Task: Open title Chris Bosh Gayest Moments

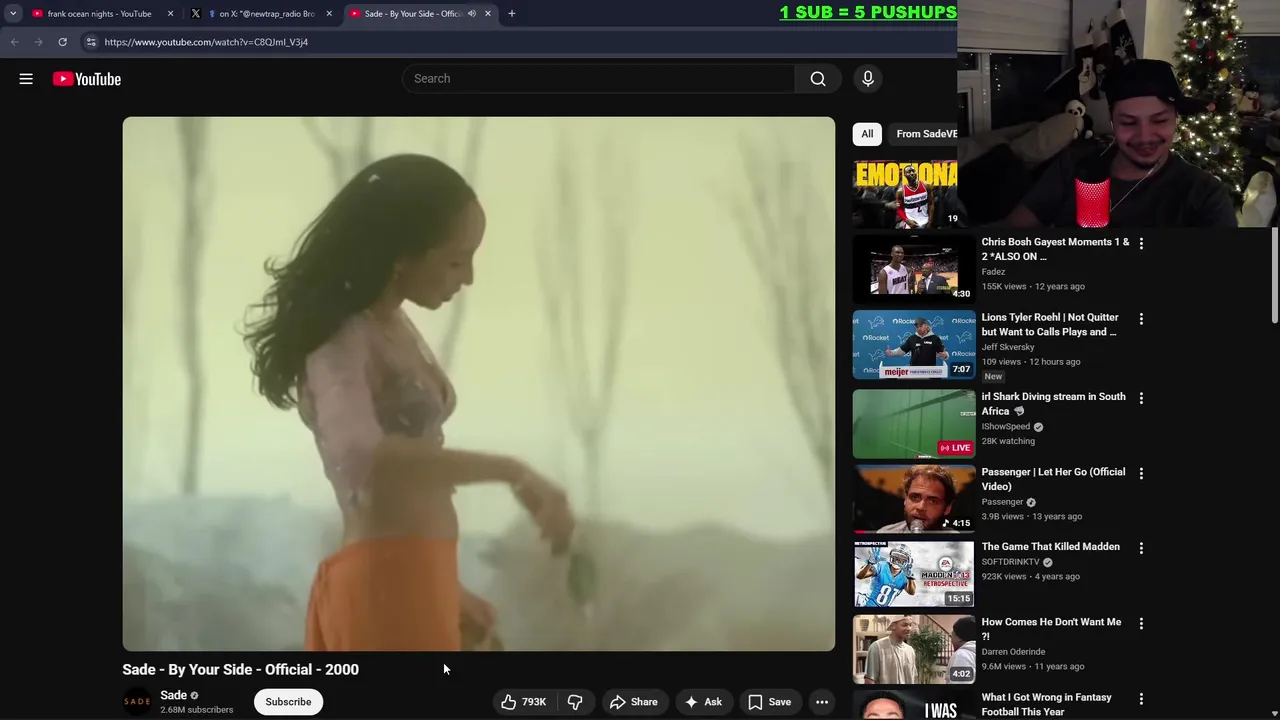Action: [x=1055, y=249]
